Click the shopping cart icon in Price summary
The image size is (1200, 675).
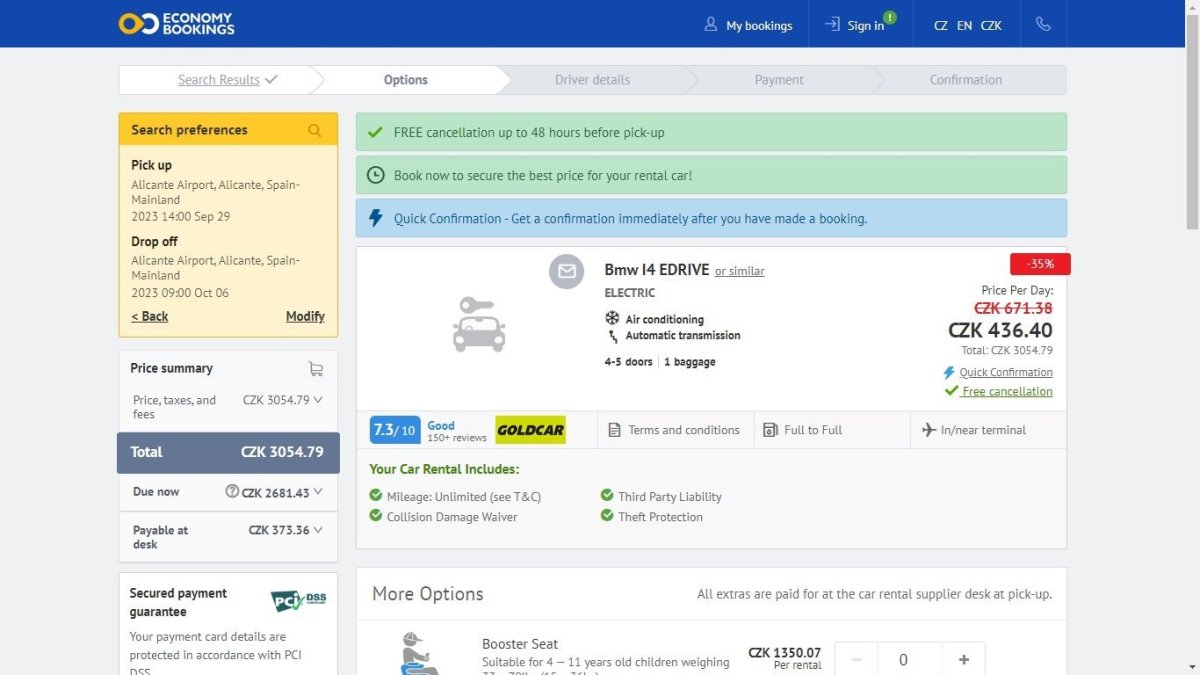click(316, 369)
